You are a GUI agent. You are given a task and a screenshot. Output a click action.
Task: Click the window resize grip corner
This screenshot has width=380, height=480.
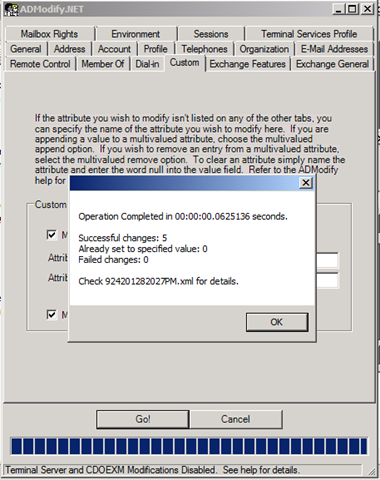pos(371,471)
